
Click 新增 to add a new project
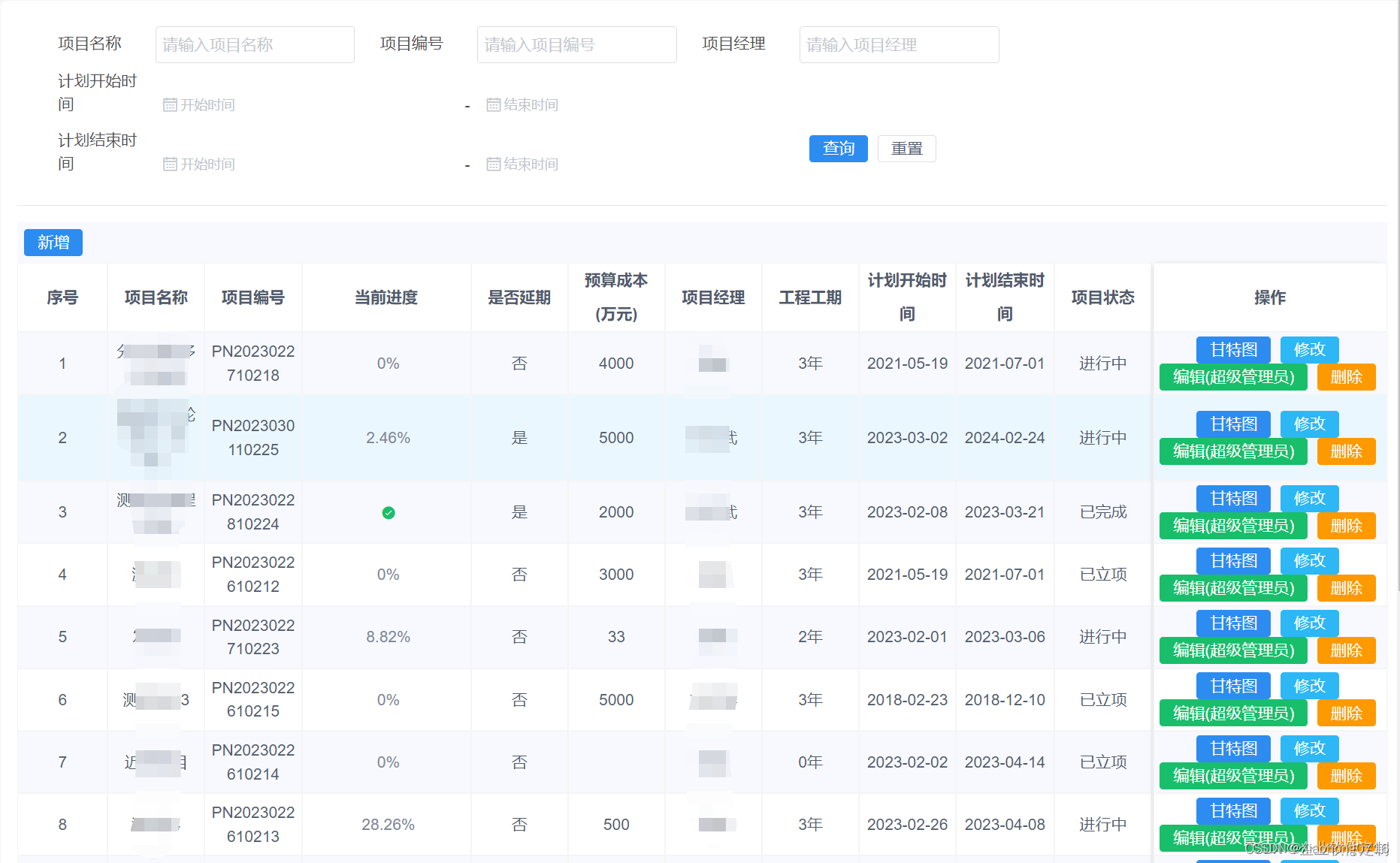(x=52, y=243)
